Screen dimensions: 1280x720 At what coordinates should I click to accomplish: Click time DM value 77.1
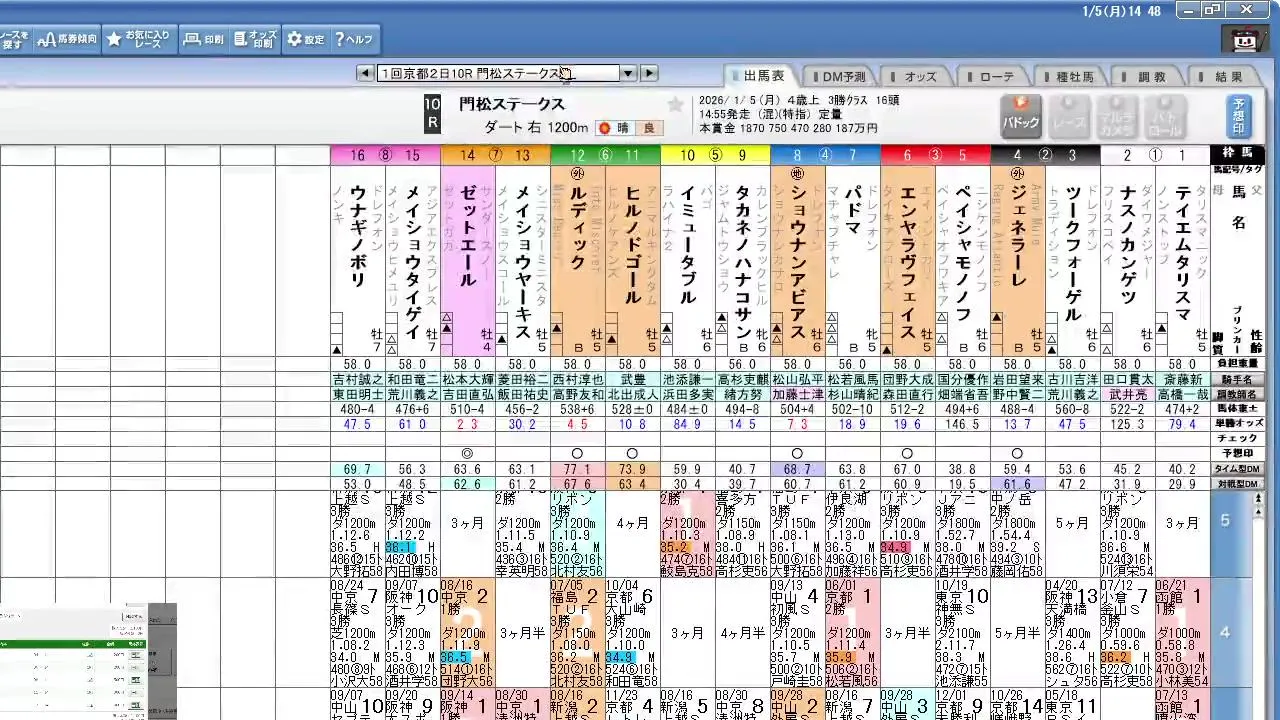[x=578, y=469]
